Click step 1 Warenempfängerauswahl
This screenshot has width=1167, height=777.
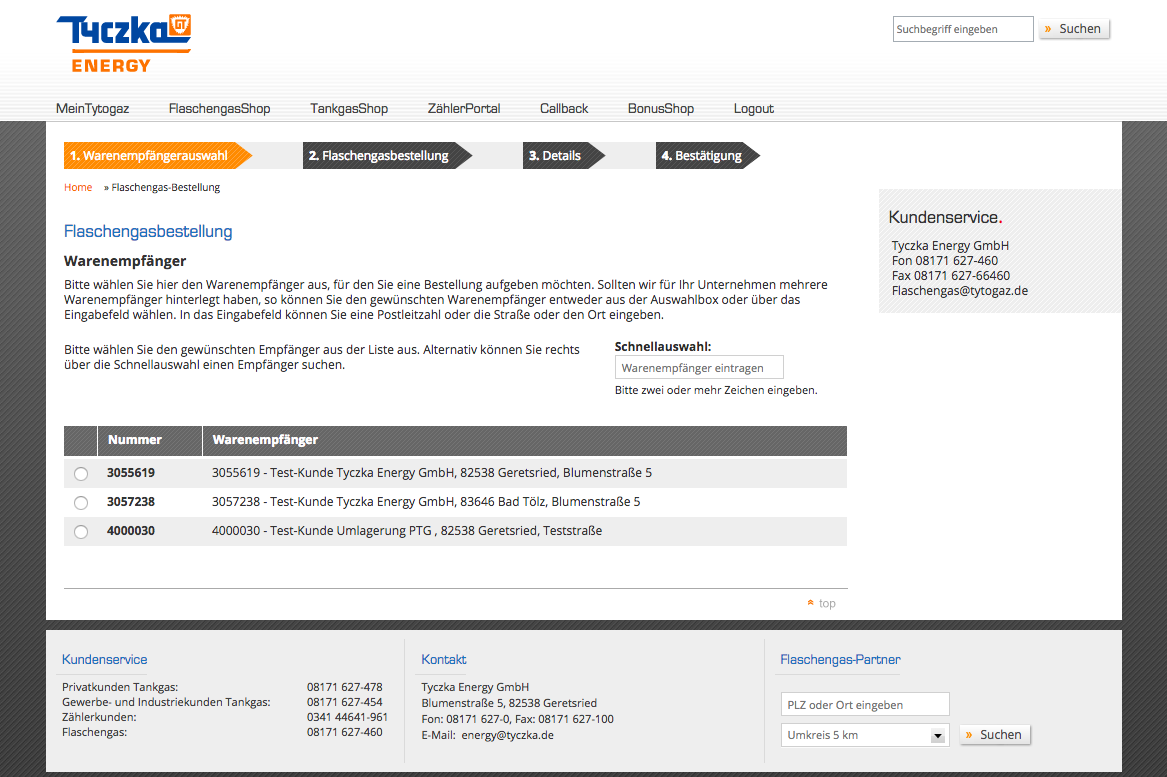pos(158,156)
